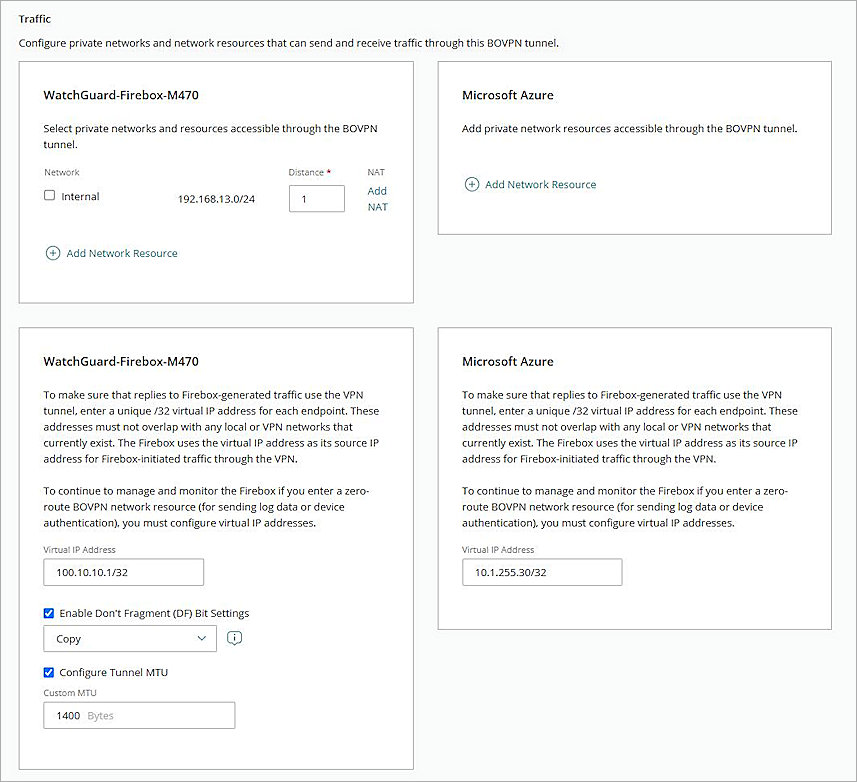Image resolution: width=857 pixels, height=782 pixels.
Task: Disable the Enable Don't Fragment (DF) Bit Settings checkbox
Action: [48, 613]
